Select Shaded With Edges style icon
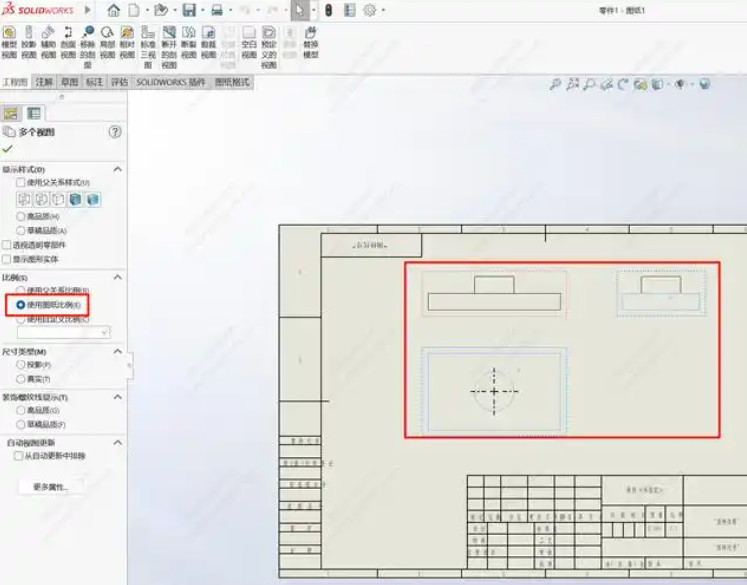Image resolution: width=747 pixels, height=585 pixels. (x=76, y=199)
